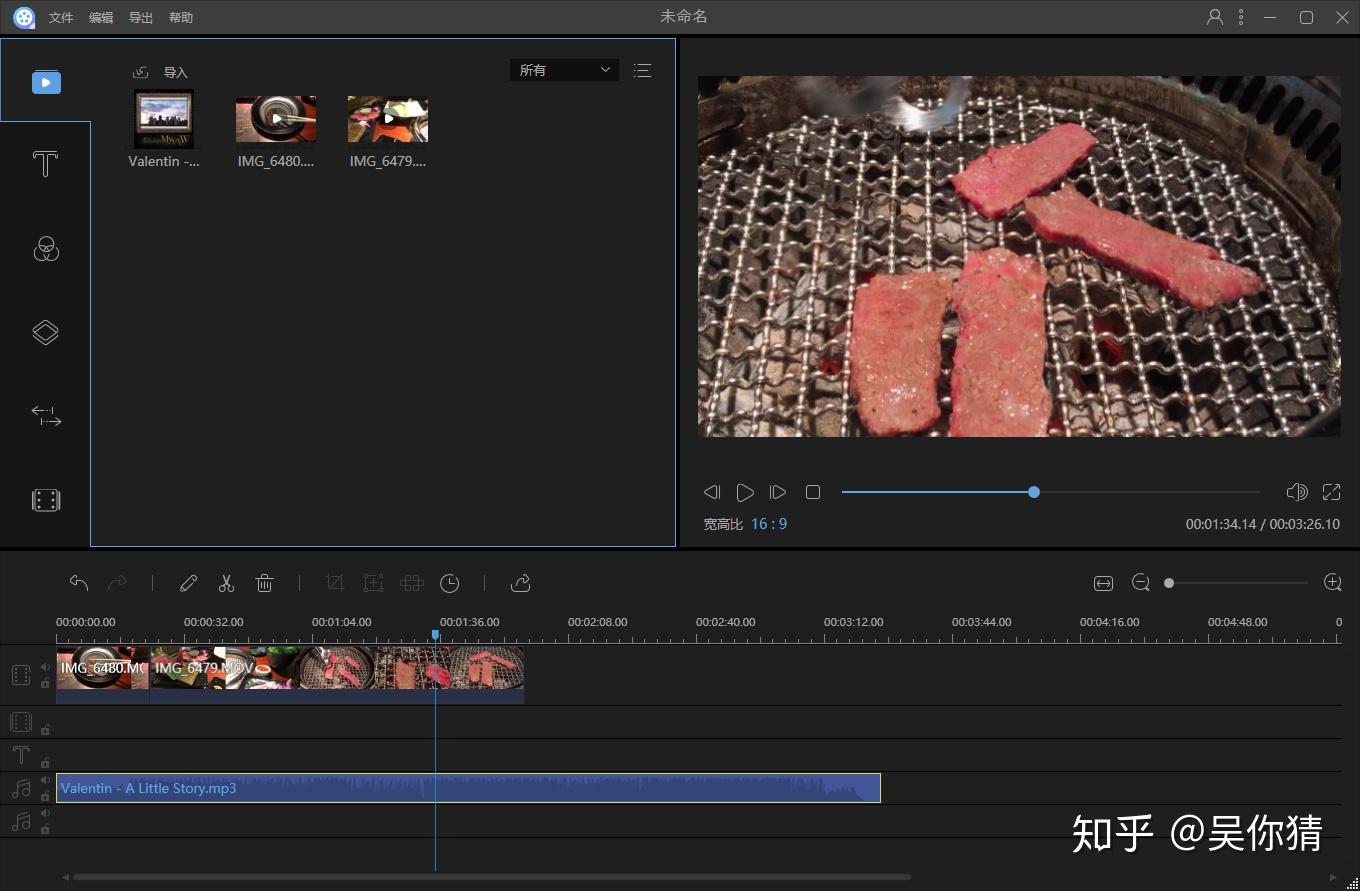Change aspect ratio 16 : 9

769,524
